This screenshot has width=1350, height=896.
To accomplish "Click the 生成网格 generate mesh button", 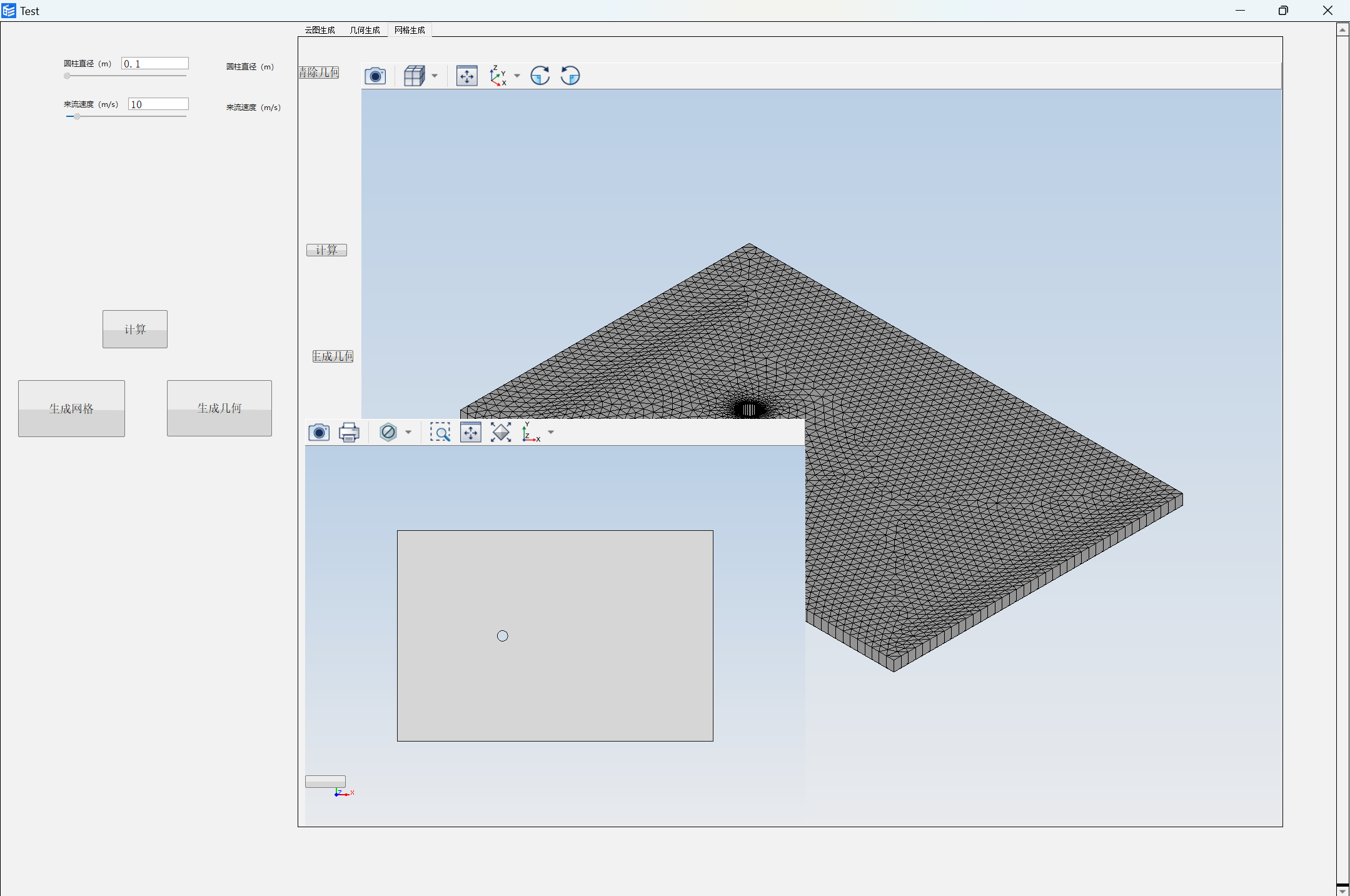I will pyautogui.click(x=71, y=407).
